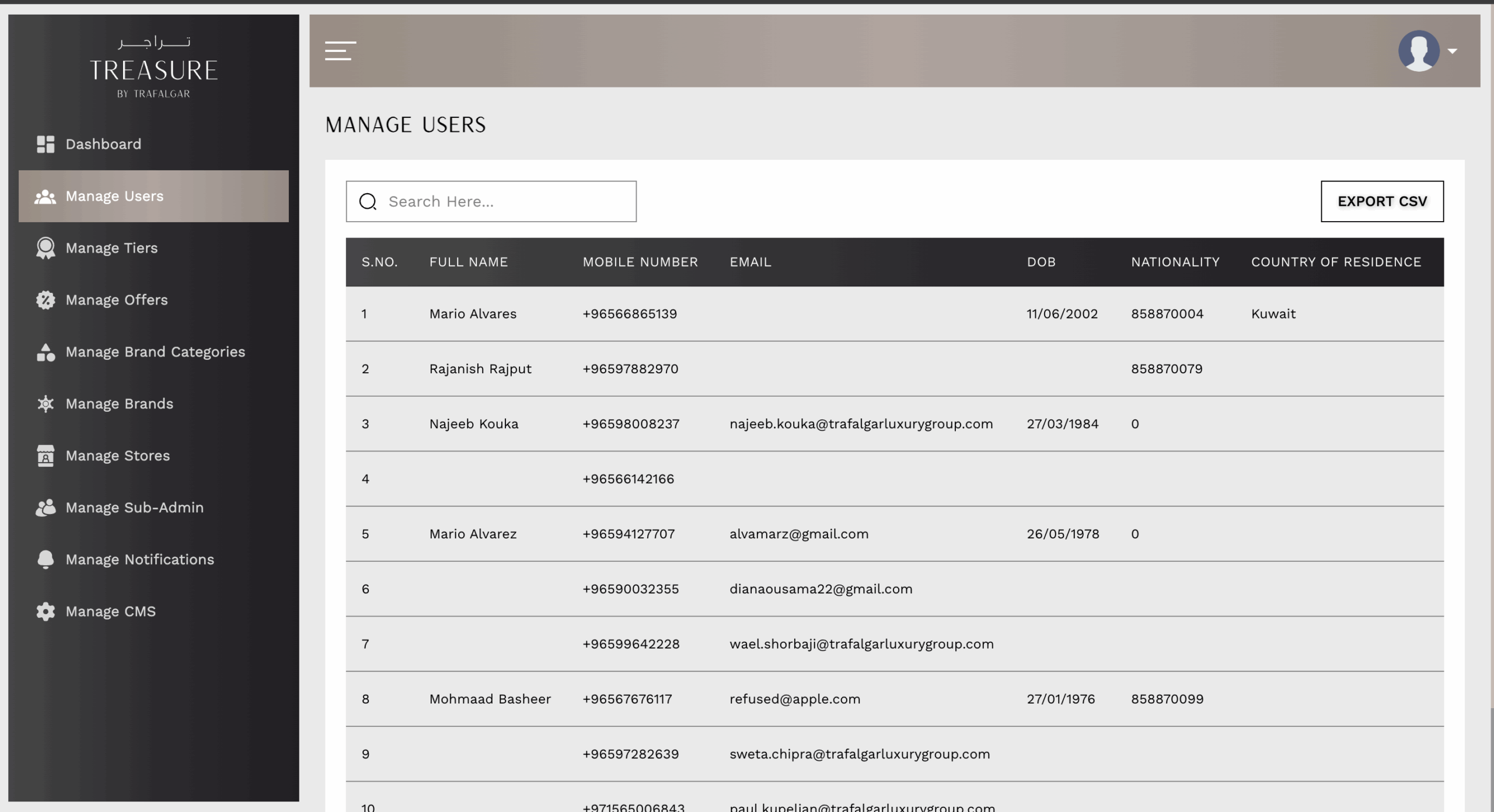Select the Manage Notifications bell icon

coord(46,559)
